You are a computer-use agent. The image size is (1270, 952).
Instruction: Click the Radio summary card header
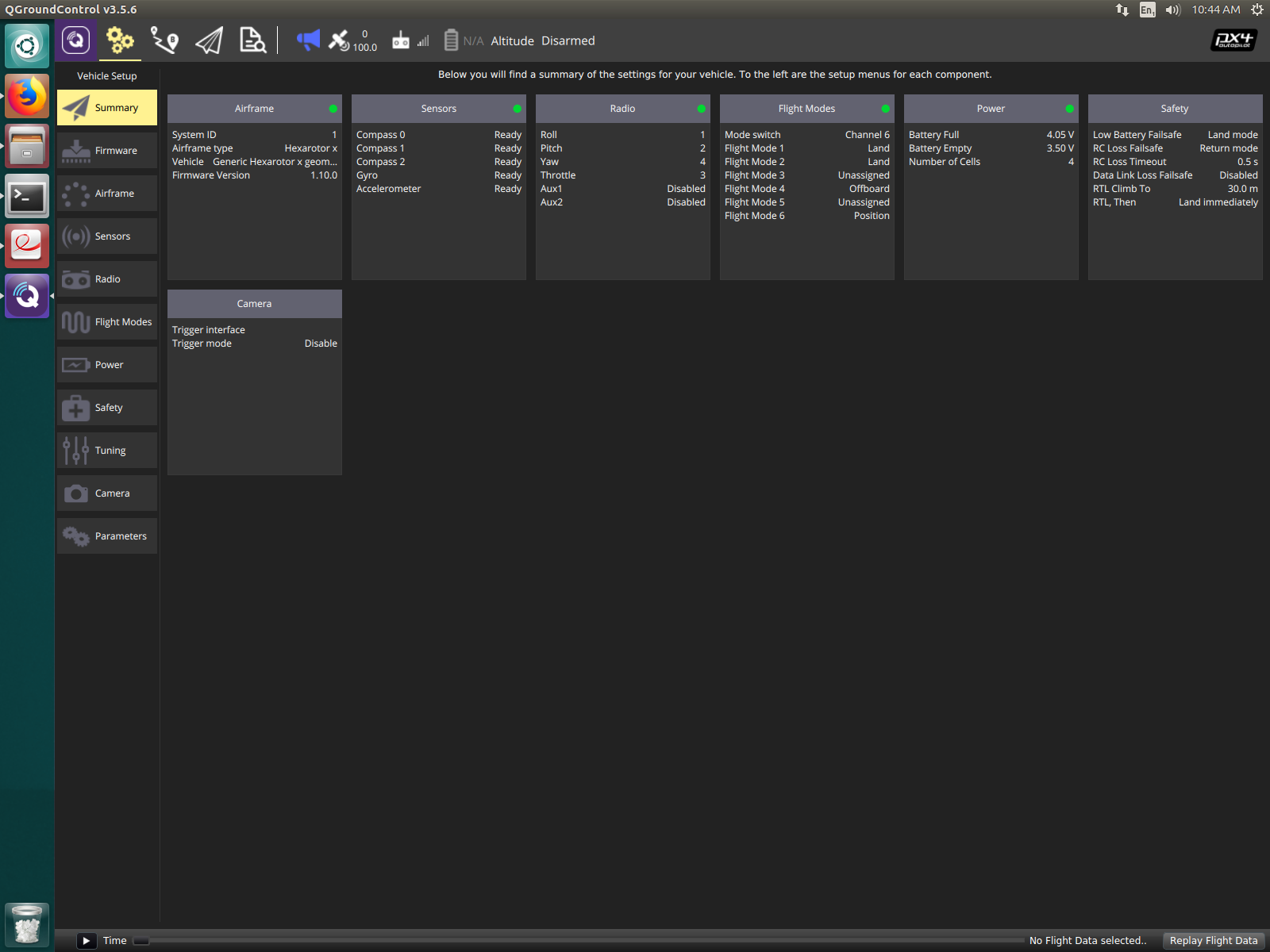point(623,109)
